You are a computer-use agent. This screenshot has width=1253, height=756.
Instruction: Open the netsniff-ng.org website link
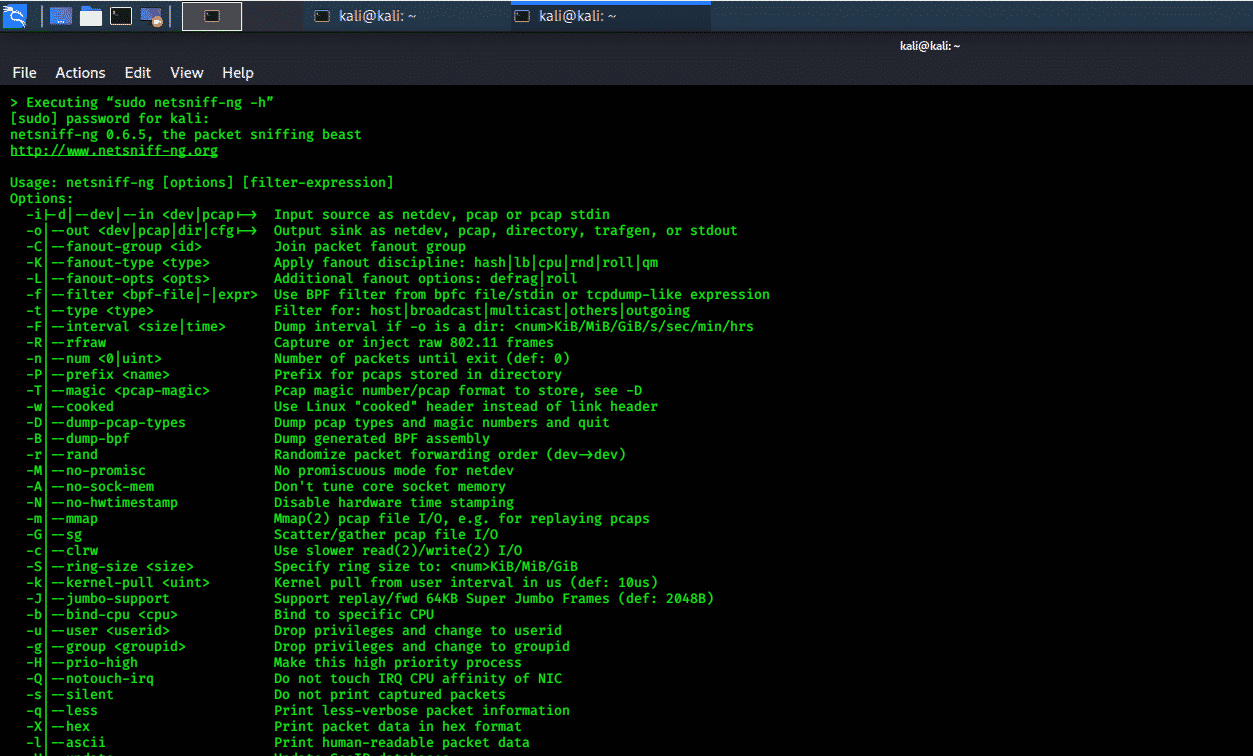(114, 151)
